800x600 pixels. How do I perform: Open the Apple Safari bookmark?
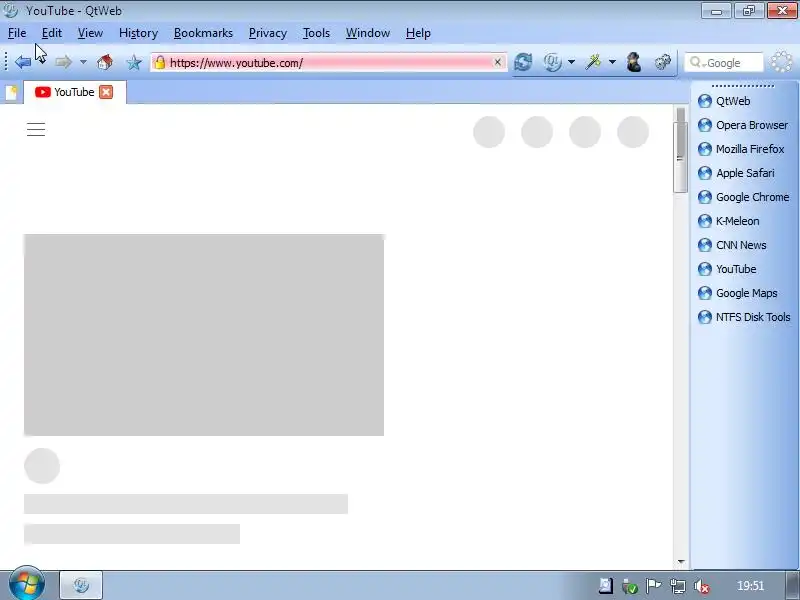736,173
